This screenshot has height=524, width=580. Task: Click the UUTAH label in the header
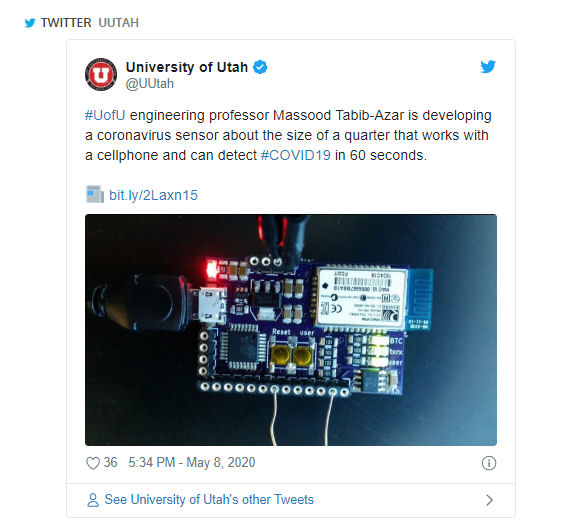click(118, 23)
